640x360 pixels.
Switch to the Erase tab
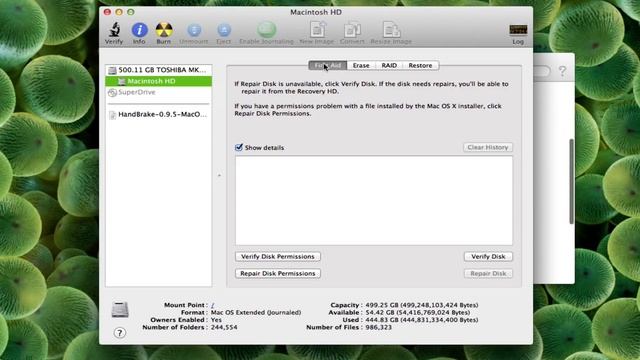tap(361, 65)
